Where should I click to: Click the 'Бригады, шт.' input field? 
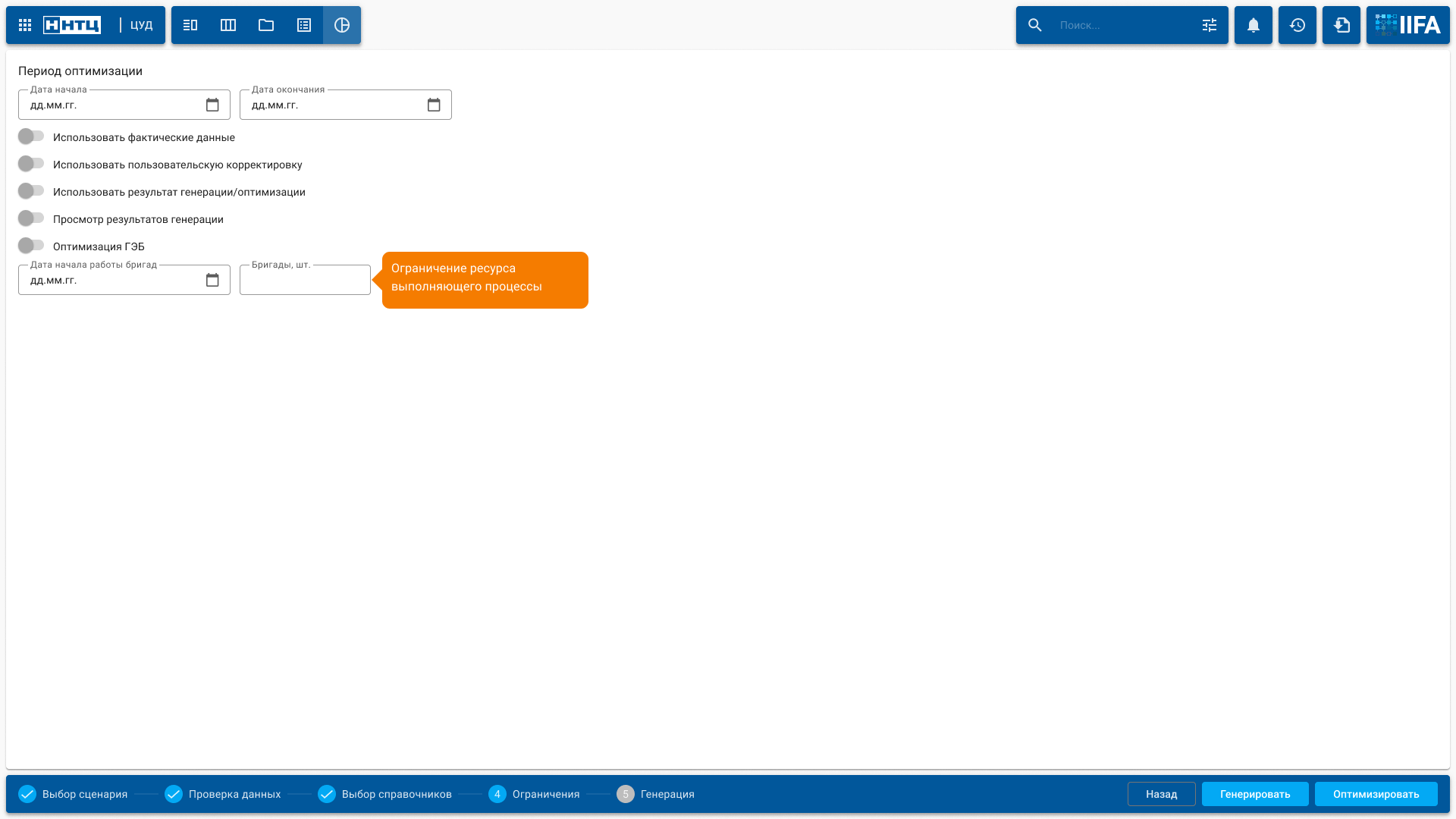tap(305, 281)
